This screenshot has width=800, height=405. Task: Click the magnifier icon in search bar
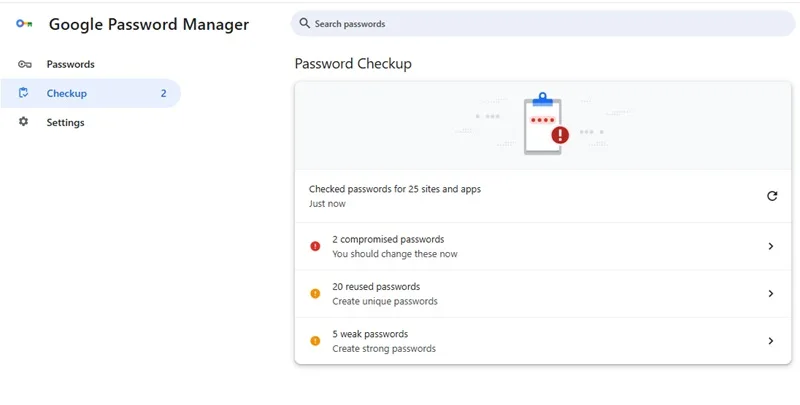[305, 23]
